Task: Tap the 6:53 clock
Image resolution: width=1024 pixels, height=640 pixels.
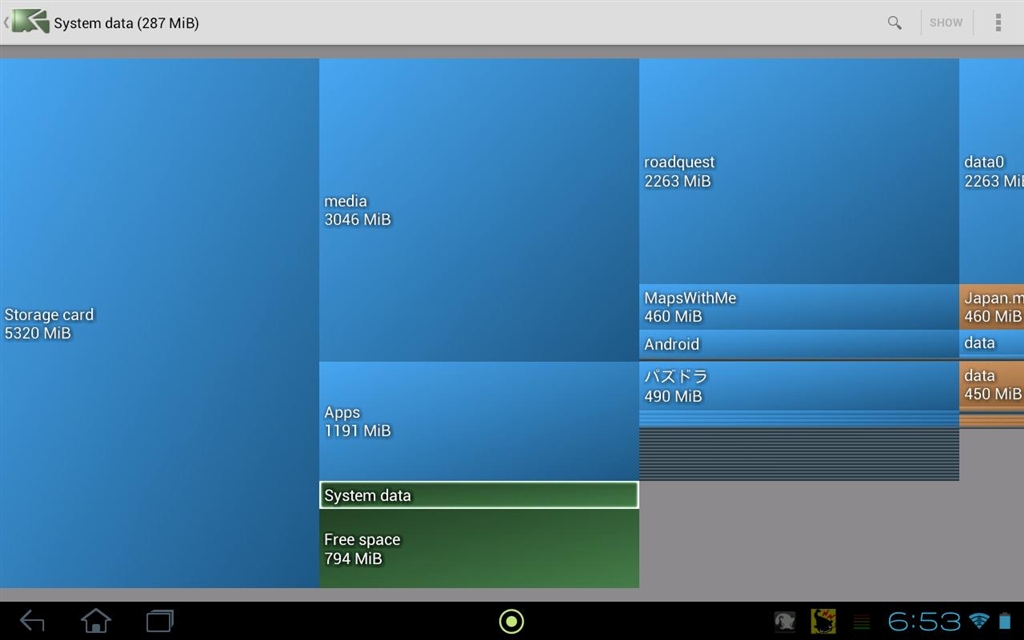Action: coord(923,621)
